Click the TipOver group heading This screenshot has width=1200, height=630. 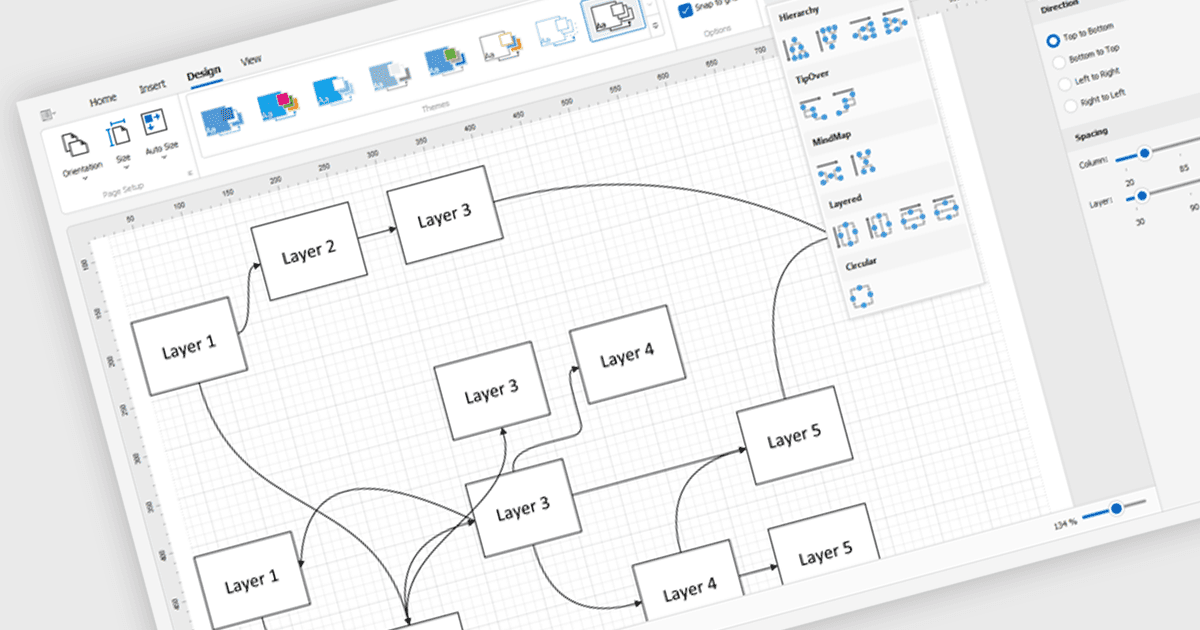pos(812,77)
